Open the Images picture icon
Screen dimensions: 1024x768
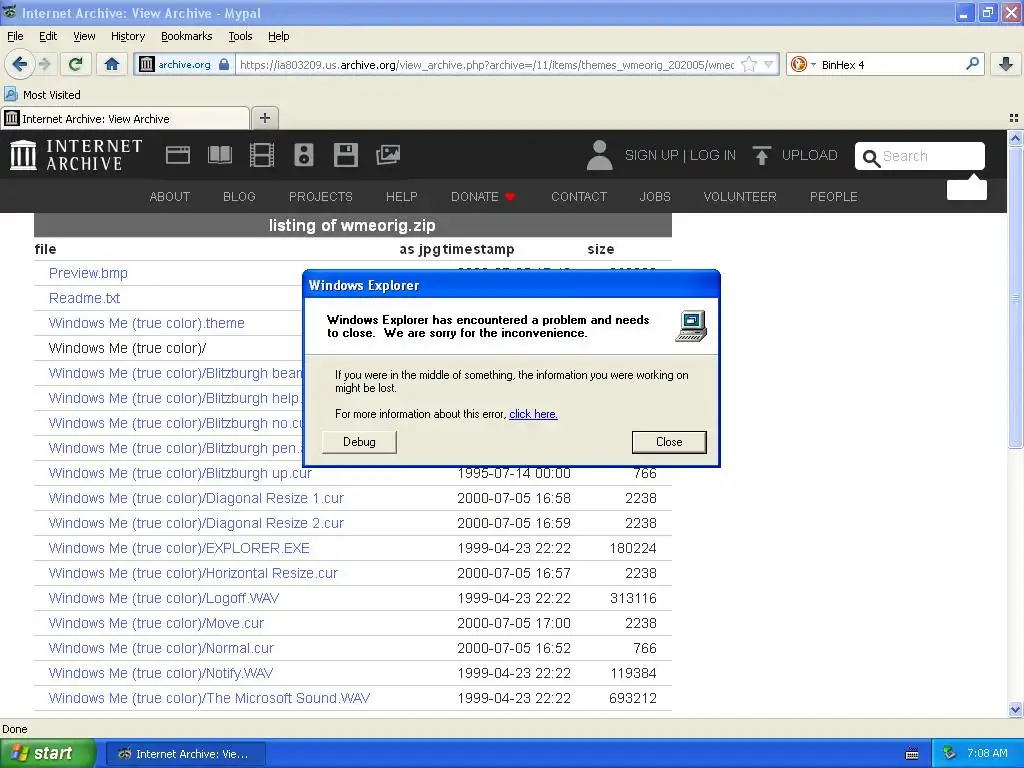coord(388,155)
